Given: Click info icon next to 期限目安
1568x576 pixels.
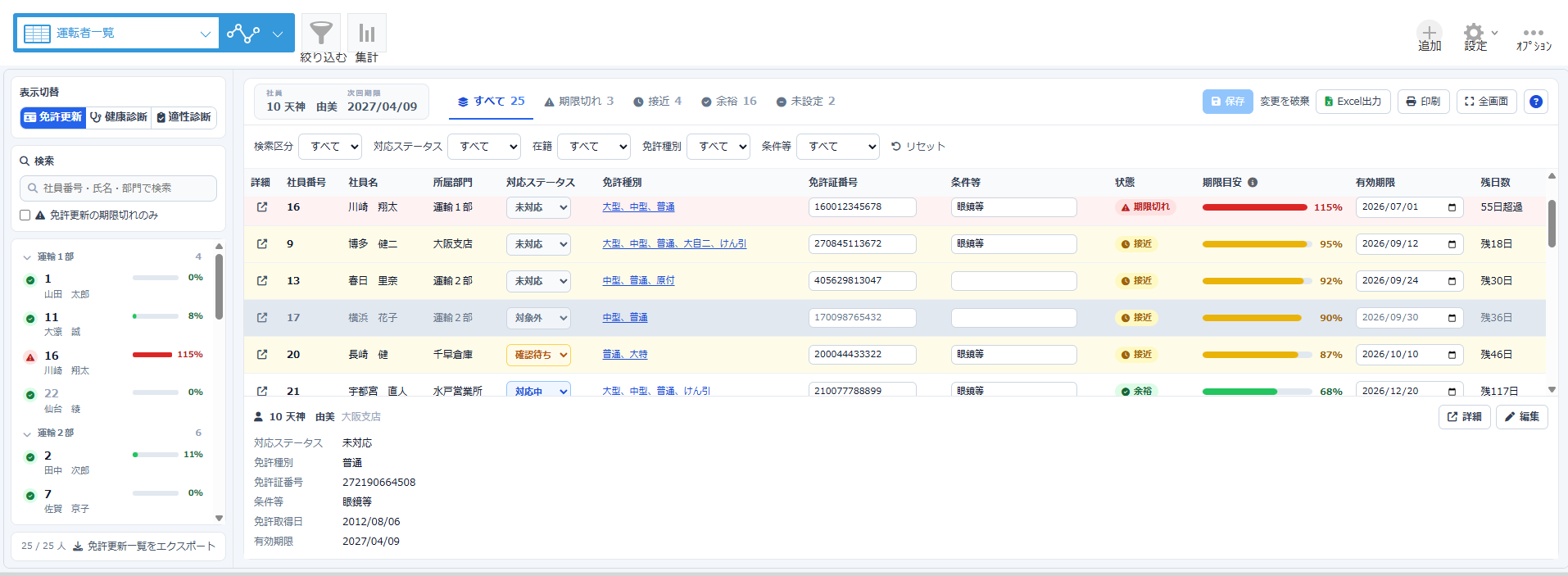Looking at the screenshot, I should click(1253, 183).
